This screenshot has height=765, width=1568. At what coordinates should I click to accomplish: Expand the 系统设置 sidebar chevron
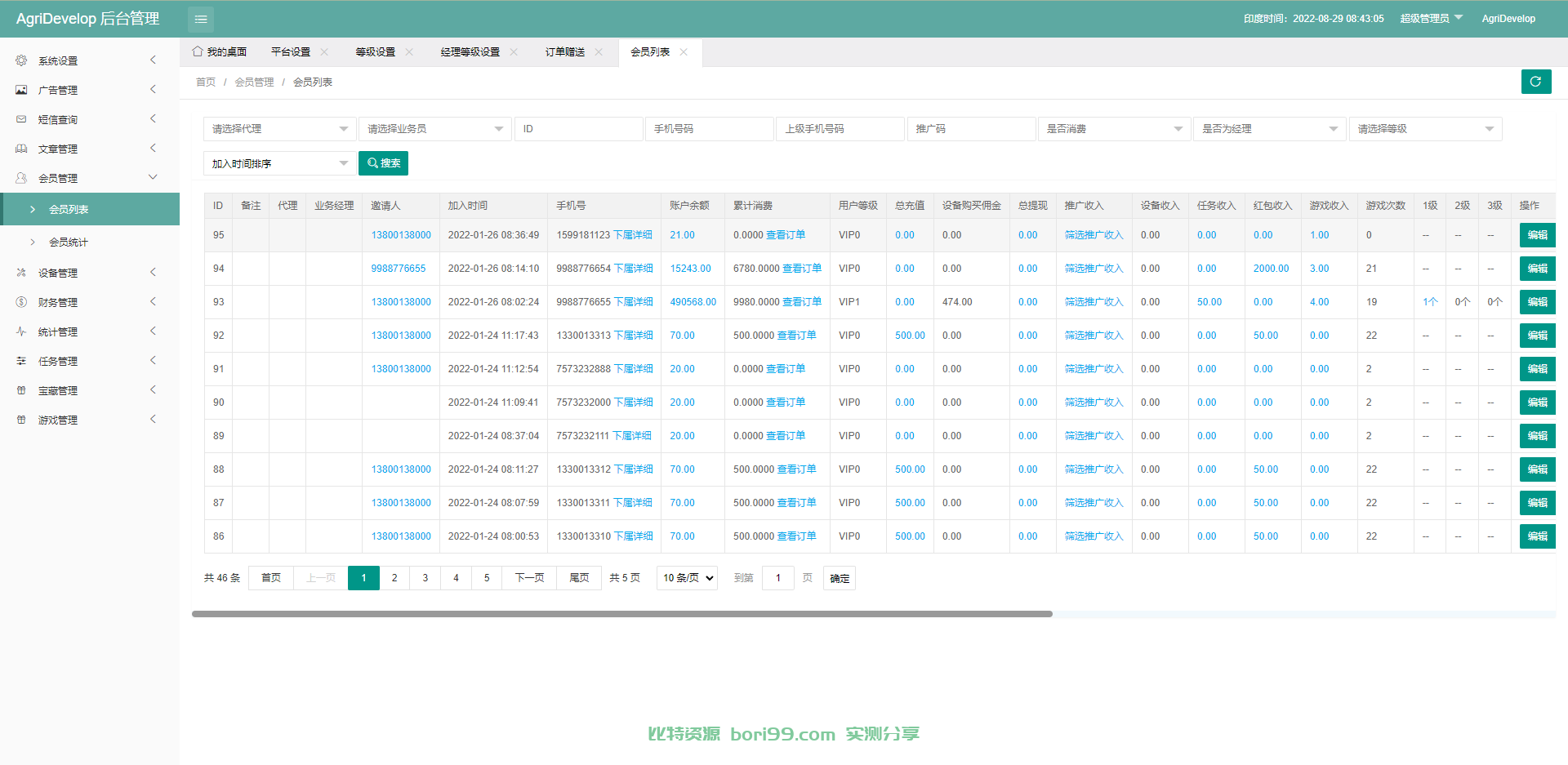pos(153,60)
